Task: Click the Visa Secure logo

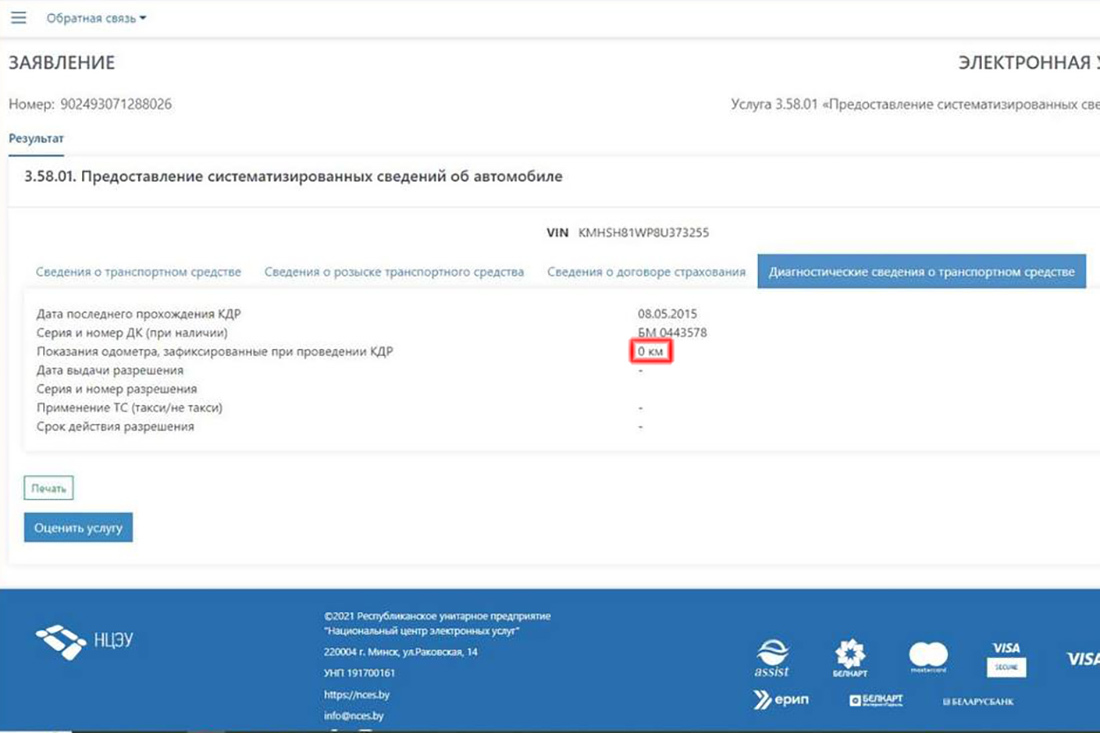Action: click(x=1006, y=659)
